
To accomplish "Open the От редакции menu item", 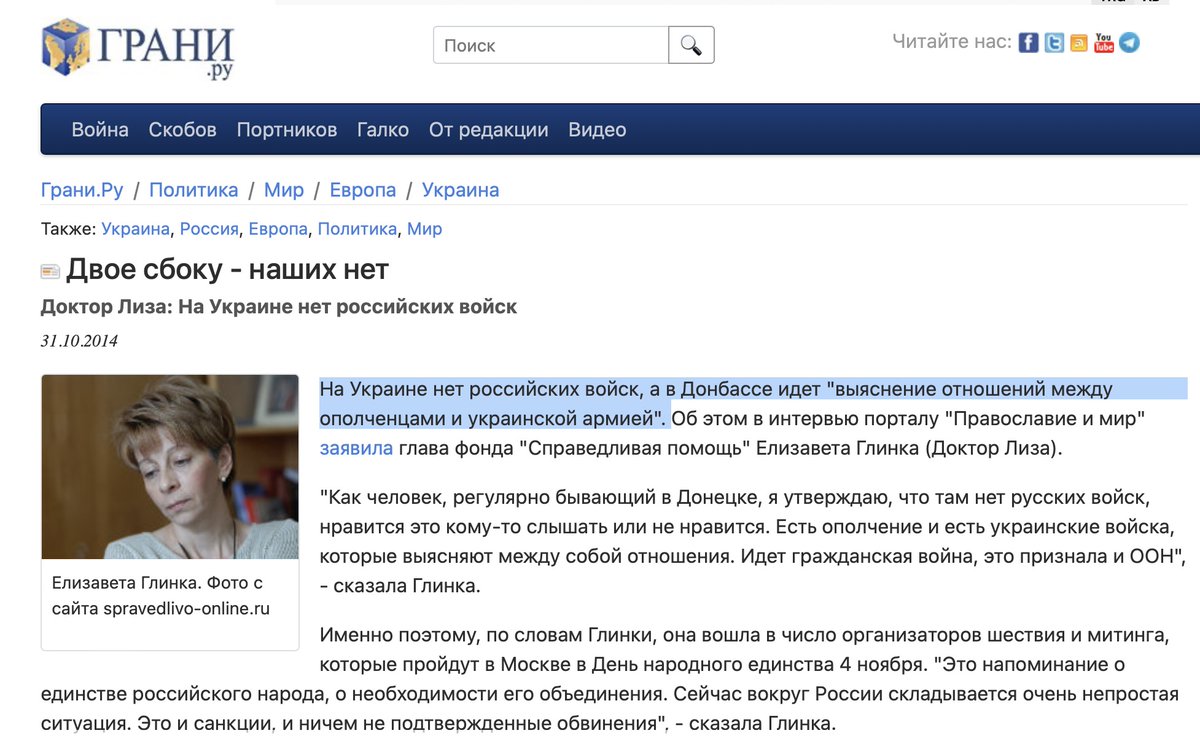I will tap(488, 130).
